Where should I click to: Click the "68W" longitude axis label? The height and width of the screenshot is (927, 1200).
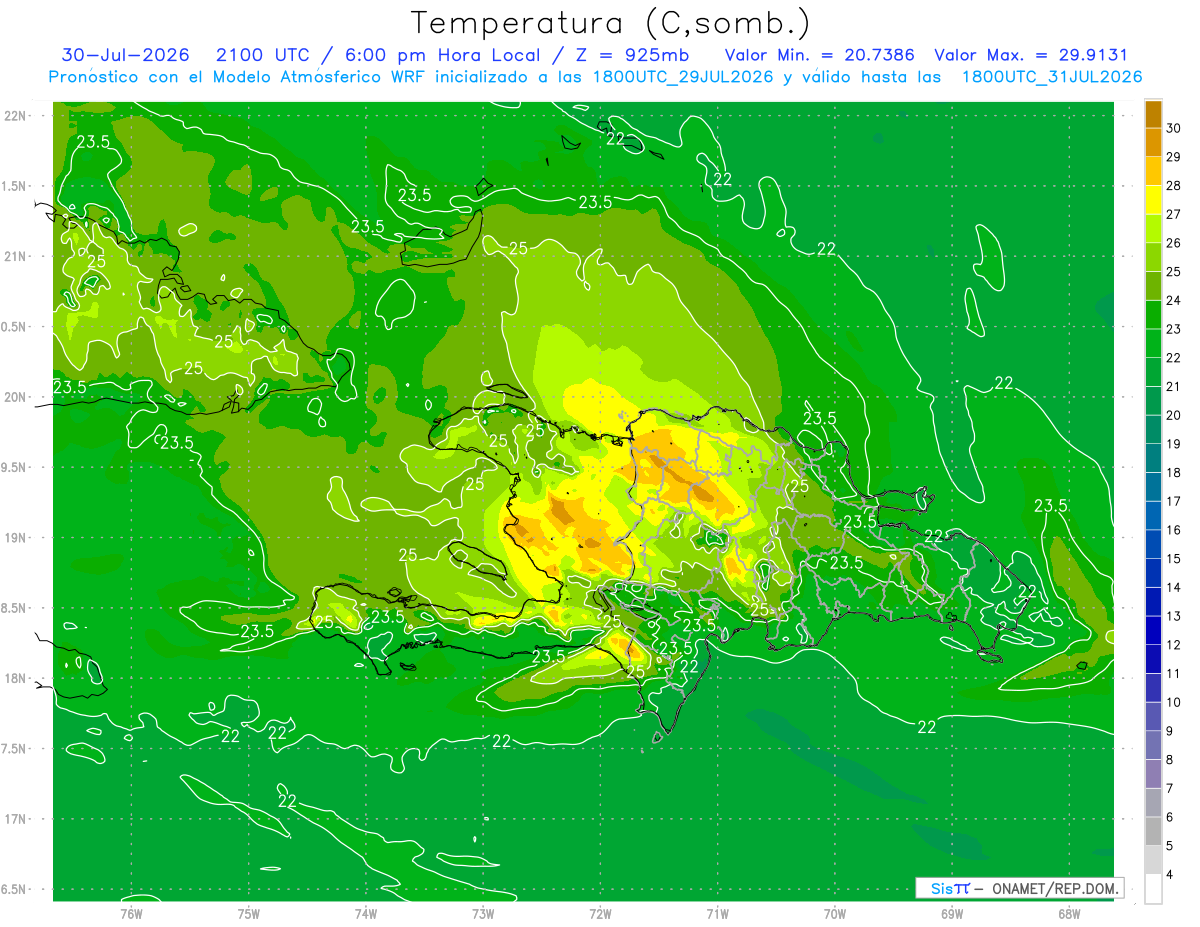point(1069,913)
